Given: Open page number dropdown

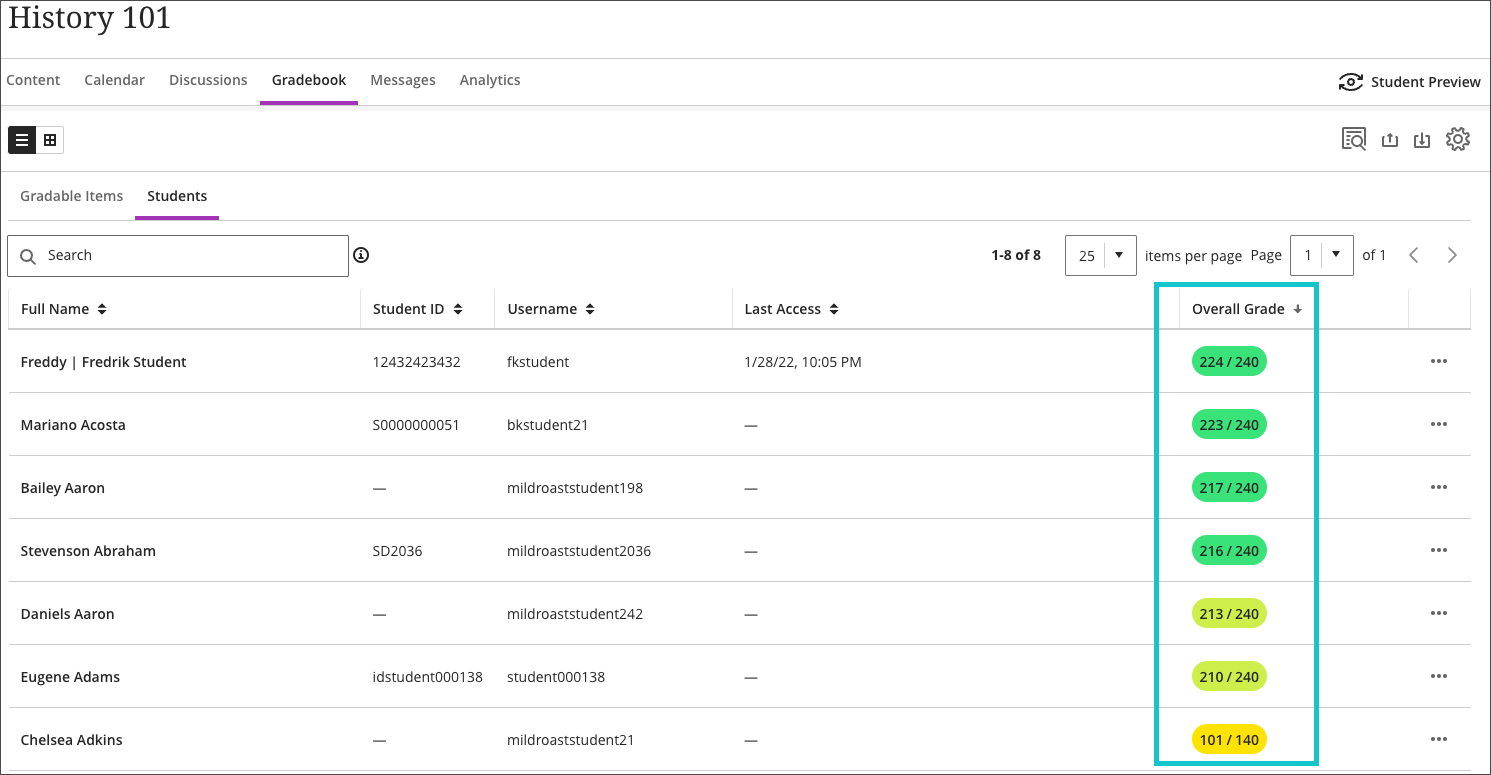Looking at the screenshot, I should [1321, 255].
